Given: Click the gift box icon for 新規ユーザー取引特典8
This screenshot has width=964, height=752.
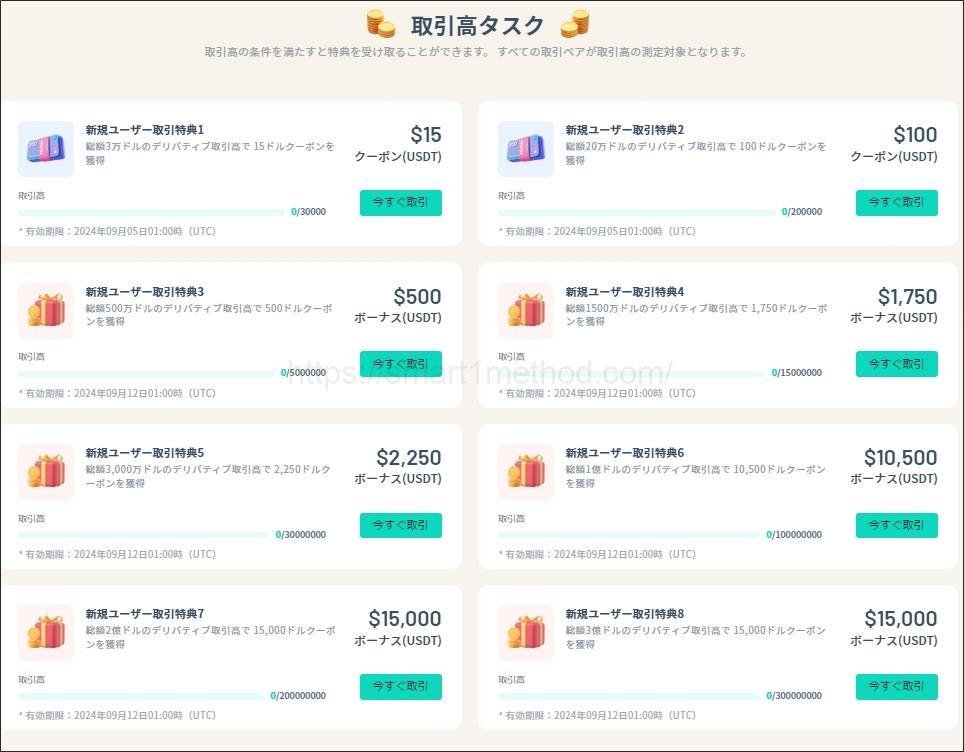Looking at the screenshot, I should pos(526,633).
